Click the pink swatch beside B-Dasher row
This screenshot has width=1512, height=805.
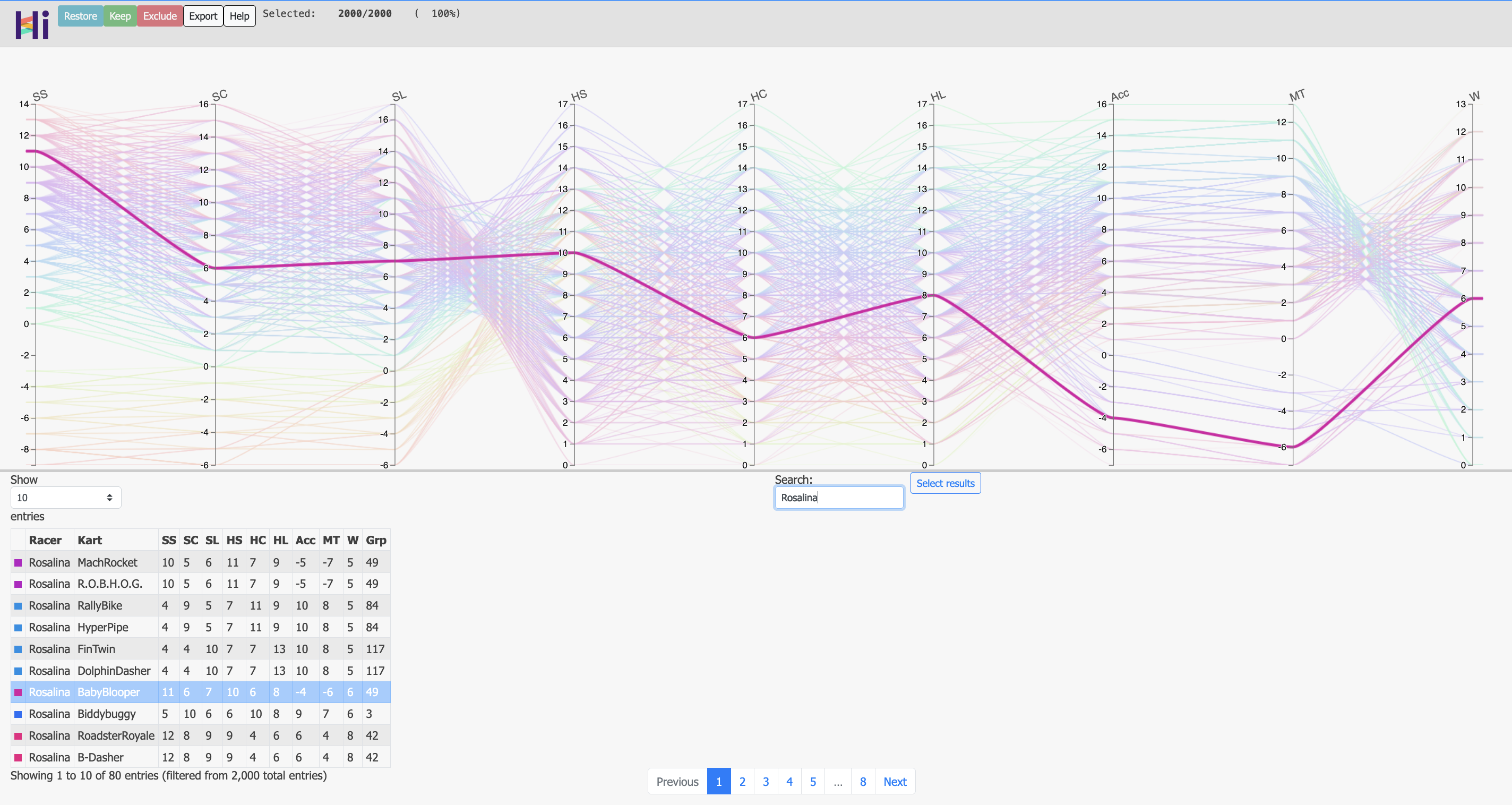[18, 757]
